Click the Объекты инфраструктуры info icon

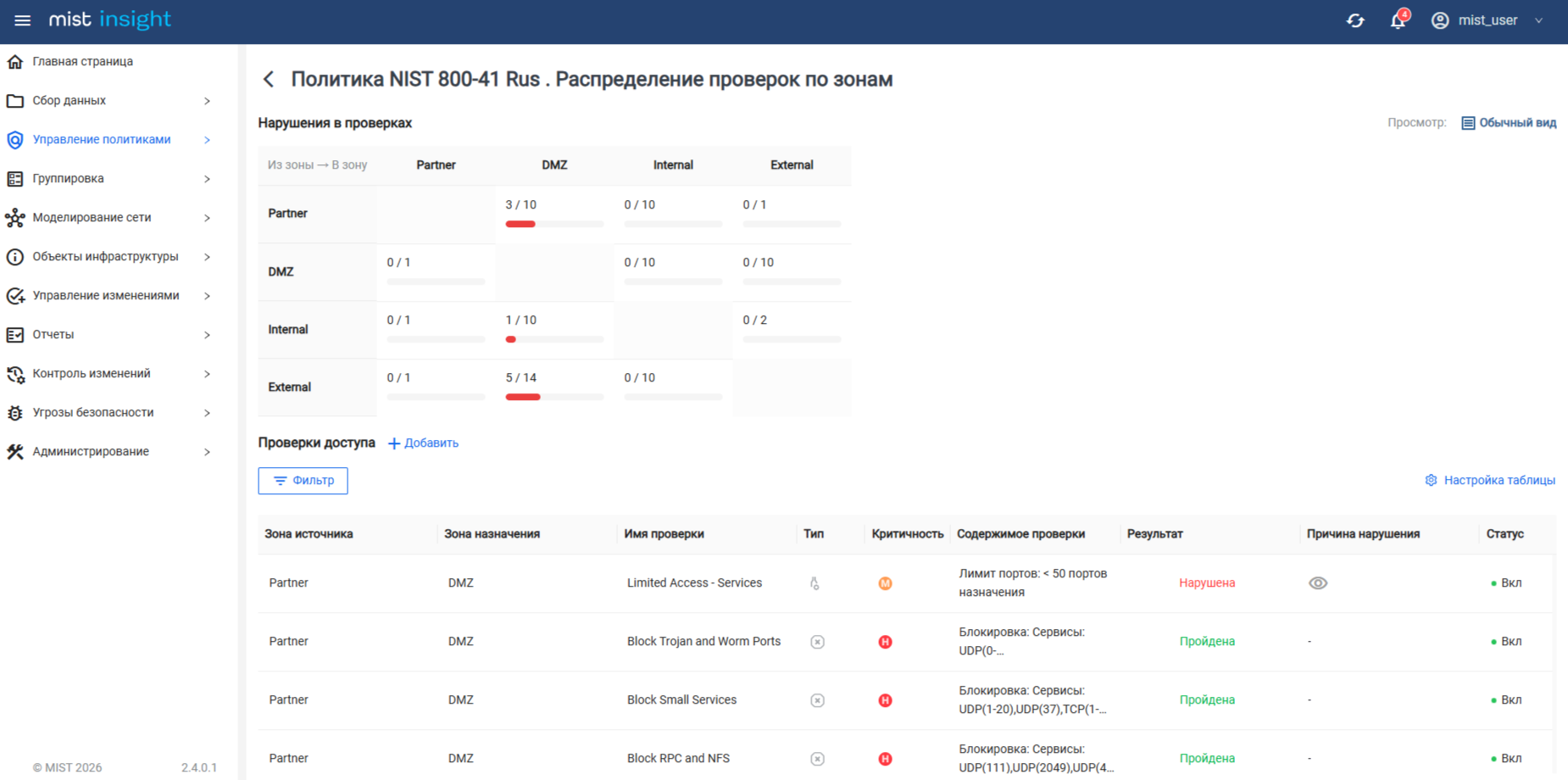click(15, 257)
